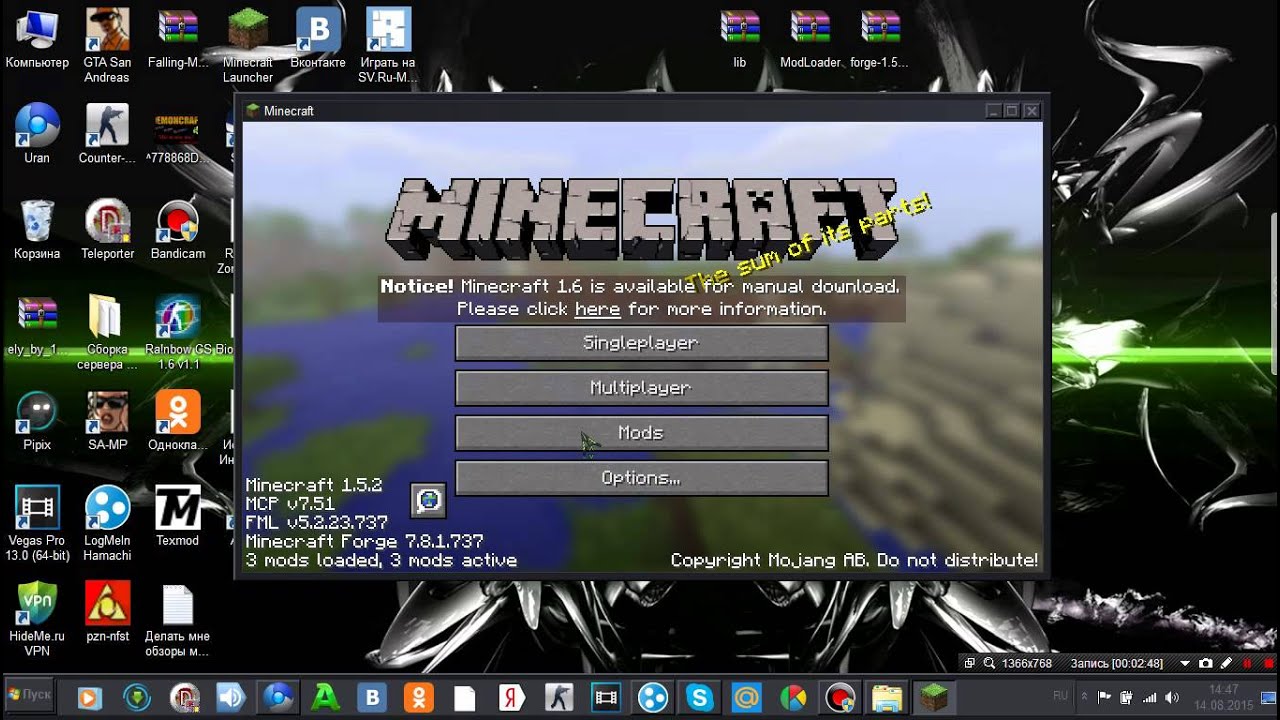1280x720 pixels.
Task: Open the Falling-M archive on desktop
Action: point(178,40)
